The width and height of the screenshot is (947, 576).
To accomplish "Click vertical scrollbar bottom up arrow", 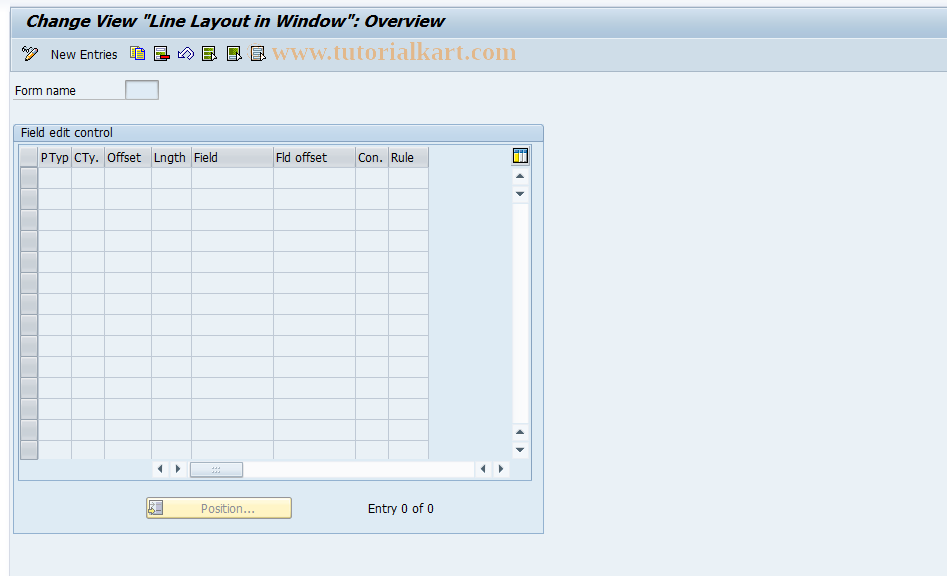I will click(520, 432).
